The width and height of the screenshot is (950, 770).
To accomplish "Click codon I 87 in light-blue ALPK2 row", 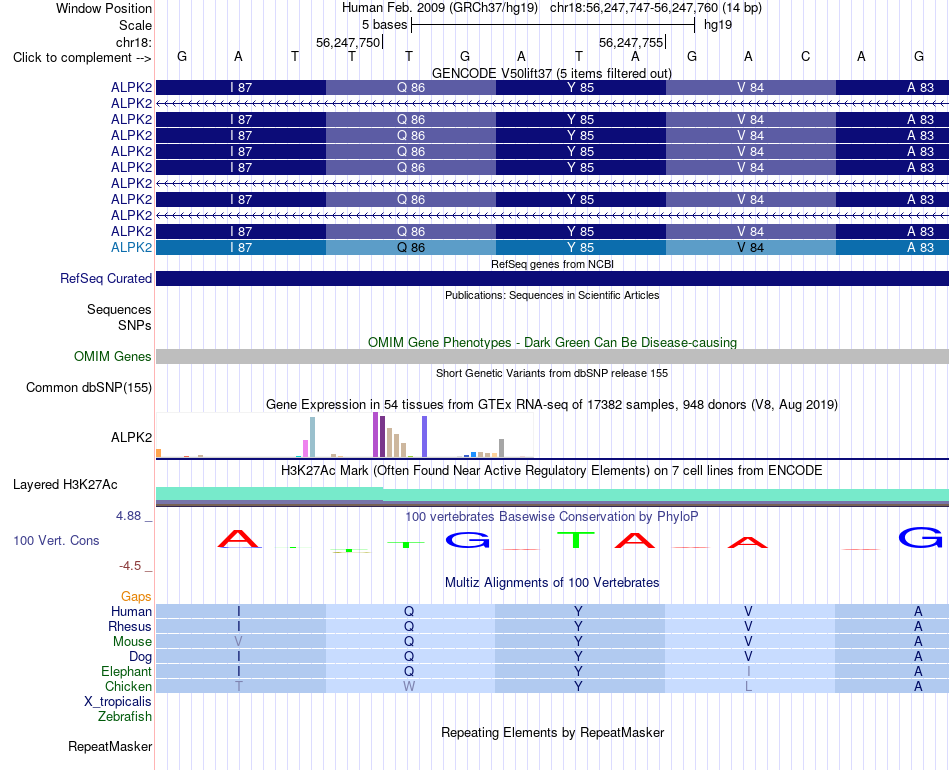I will pyautogui.click(x=241, y=247).
